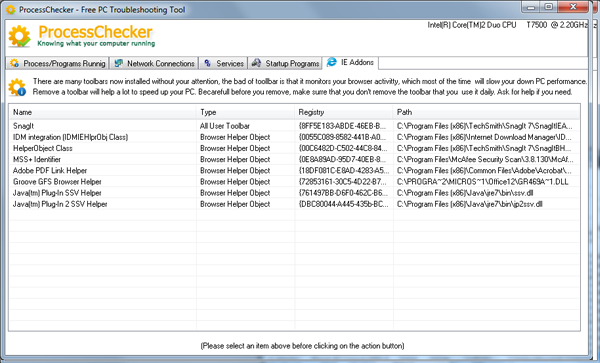
Task: Close the ProcessChecker window
Action: [x=572, y=7]
